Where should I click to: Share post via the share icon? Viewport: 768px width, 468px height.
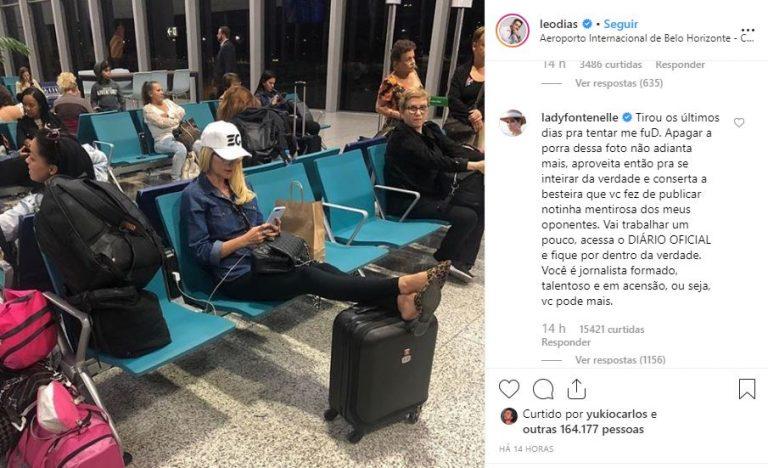pyautogui.click(x=576, y=389)
